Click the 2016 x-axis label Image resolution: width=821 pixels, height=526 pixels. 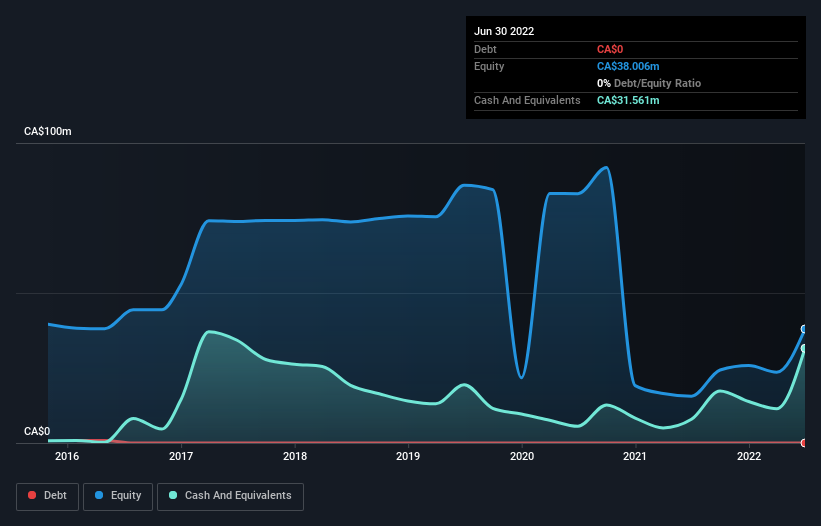coord(67,456)
